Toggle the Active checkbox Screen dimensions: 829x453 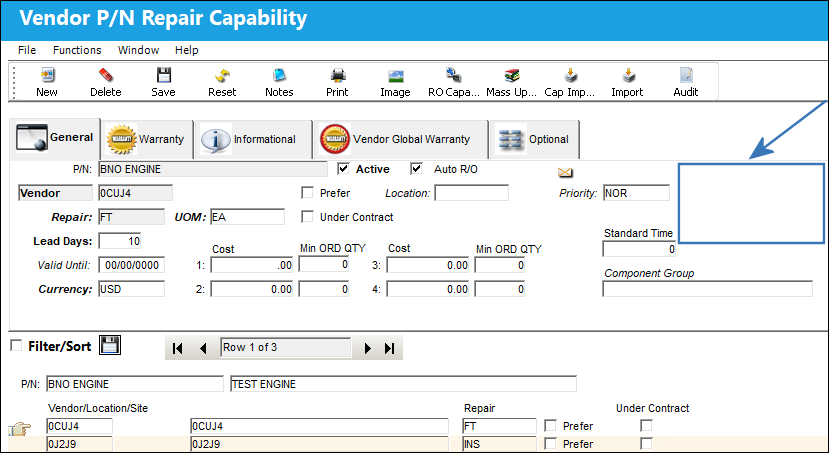click(x=344, y=169)
